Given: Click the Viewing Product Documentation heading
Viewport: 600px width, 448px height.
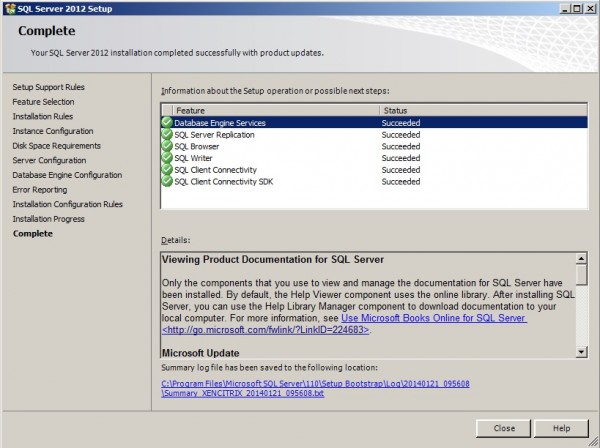Looking at the screenshot, I should [x=273, y=259].
